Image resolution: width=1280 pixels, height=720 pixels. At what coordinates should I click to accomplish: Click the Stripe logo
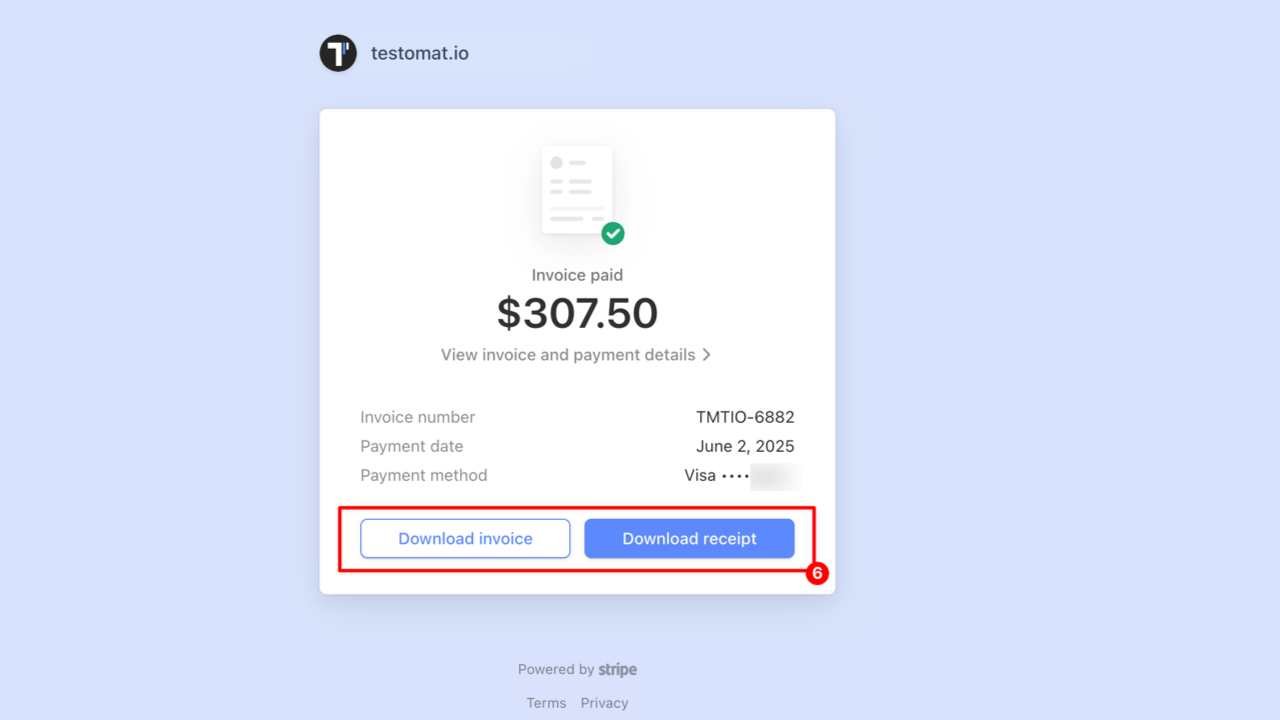click(x=617, y=669)
